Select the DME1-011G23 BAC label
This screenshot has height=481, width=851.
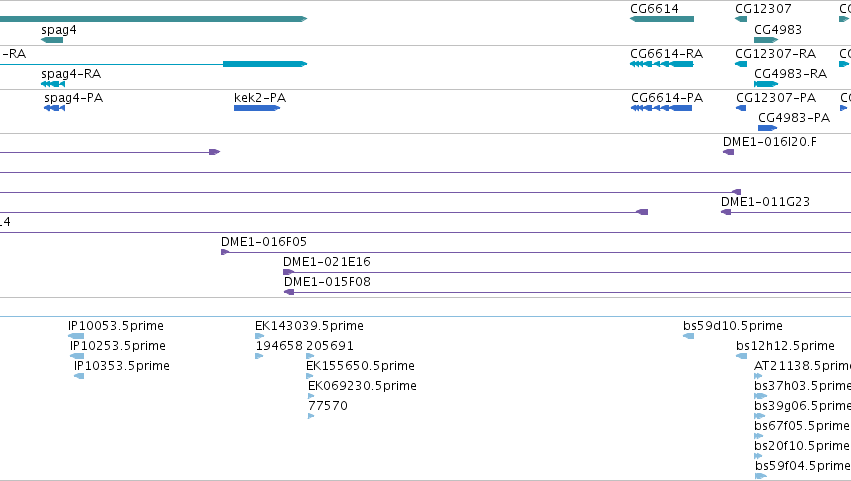click(x=765, y=202)
